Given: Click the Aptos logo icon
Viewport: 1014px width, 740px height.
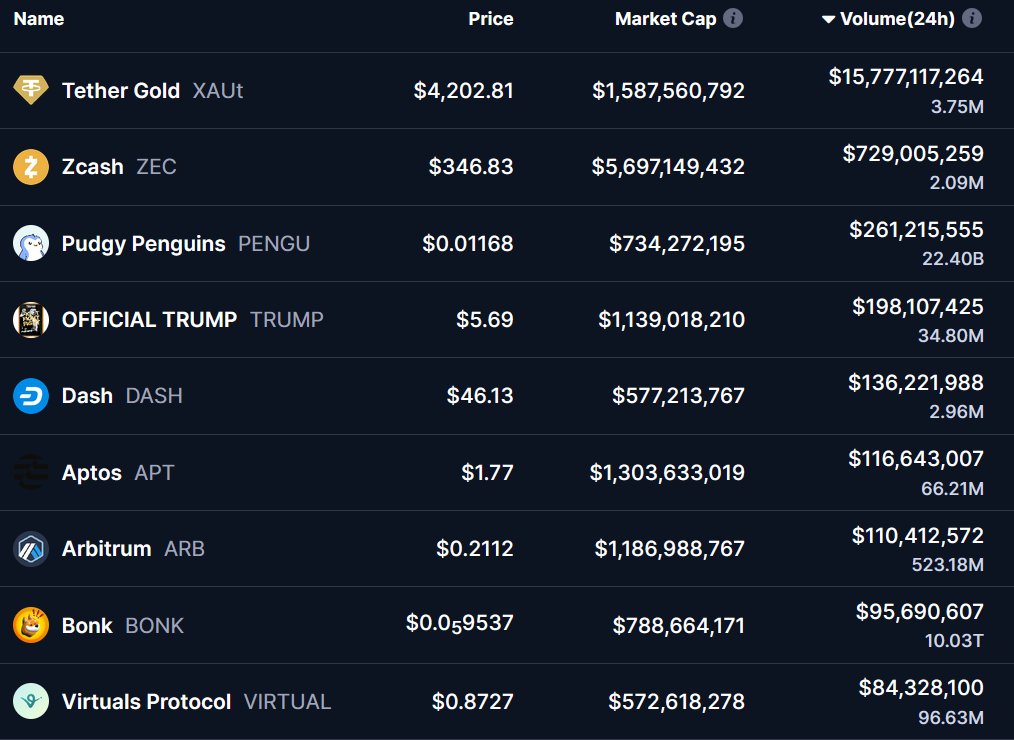Looking at the screenshot, I should point(30,472).
